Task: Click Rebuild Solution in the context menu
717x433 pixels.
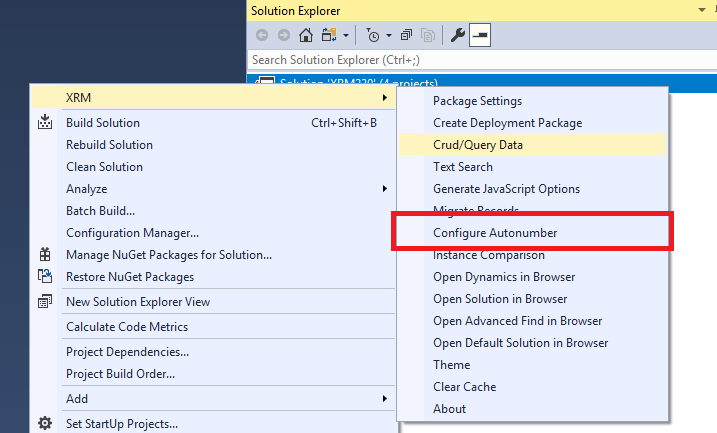Action: (x=109, y=145)
